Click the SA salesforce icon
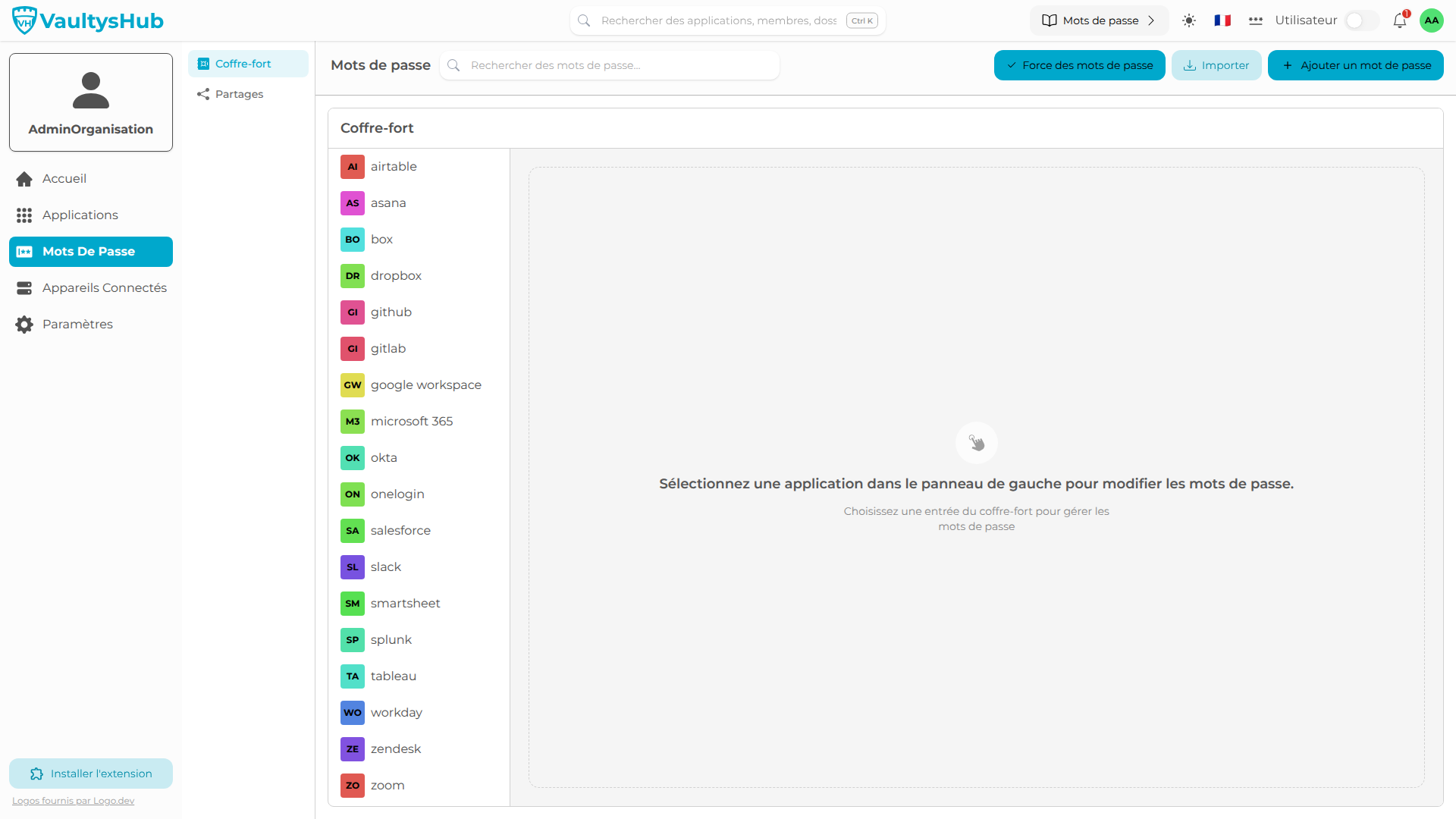 [x=353, y=531]
